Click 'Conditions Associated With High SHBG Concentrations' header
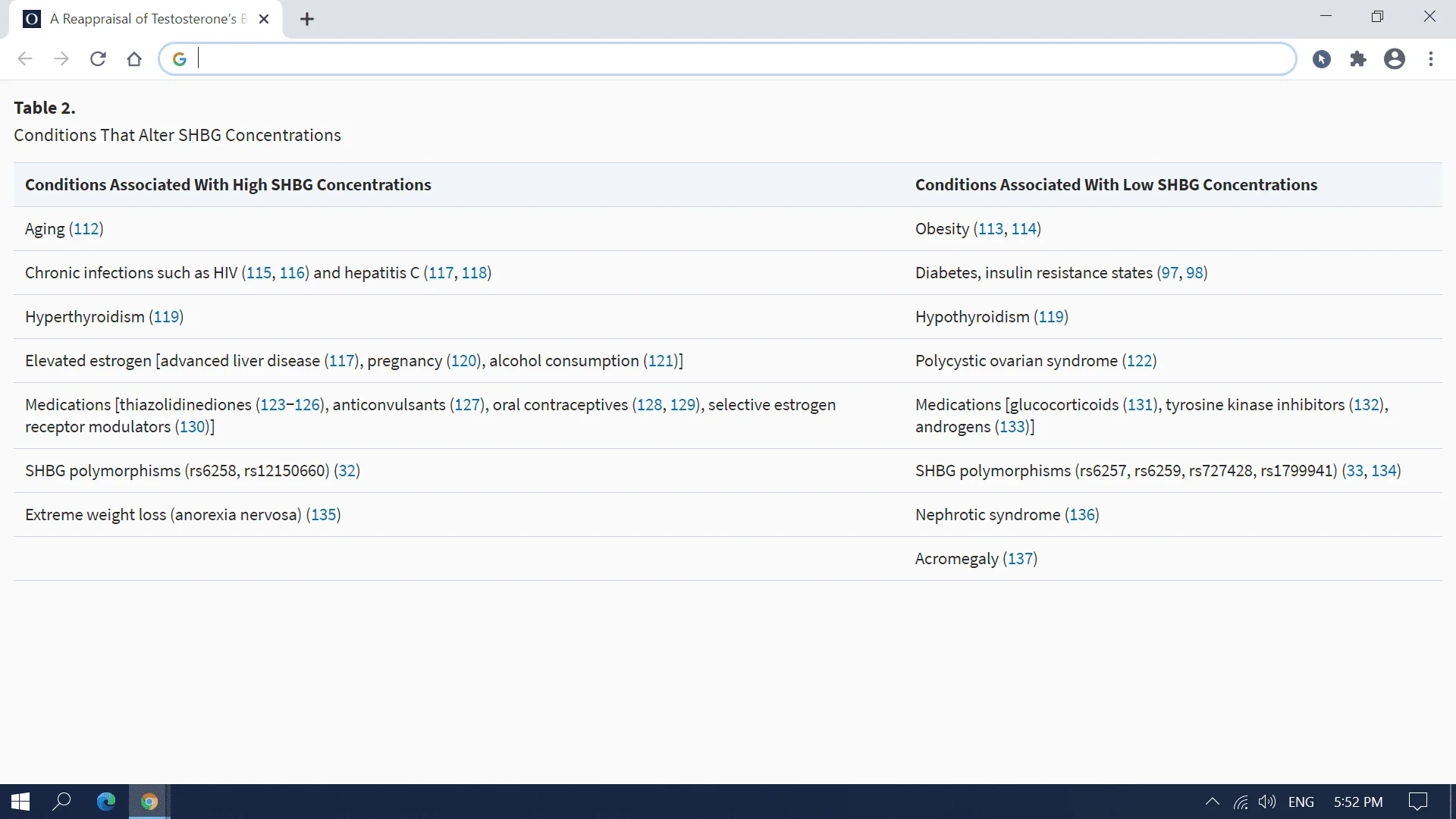The image size is (1456, 819). click(228, 185)
